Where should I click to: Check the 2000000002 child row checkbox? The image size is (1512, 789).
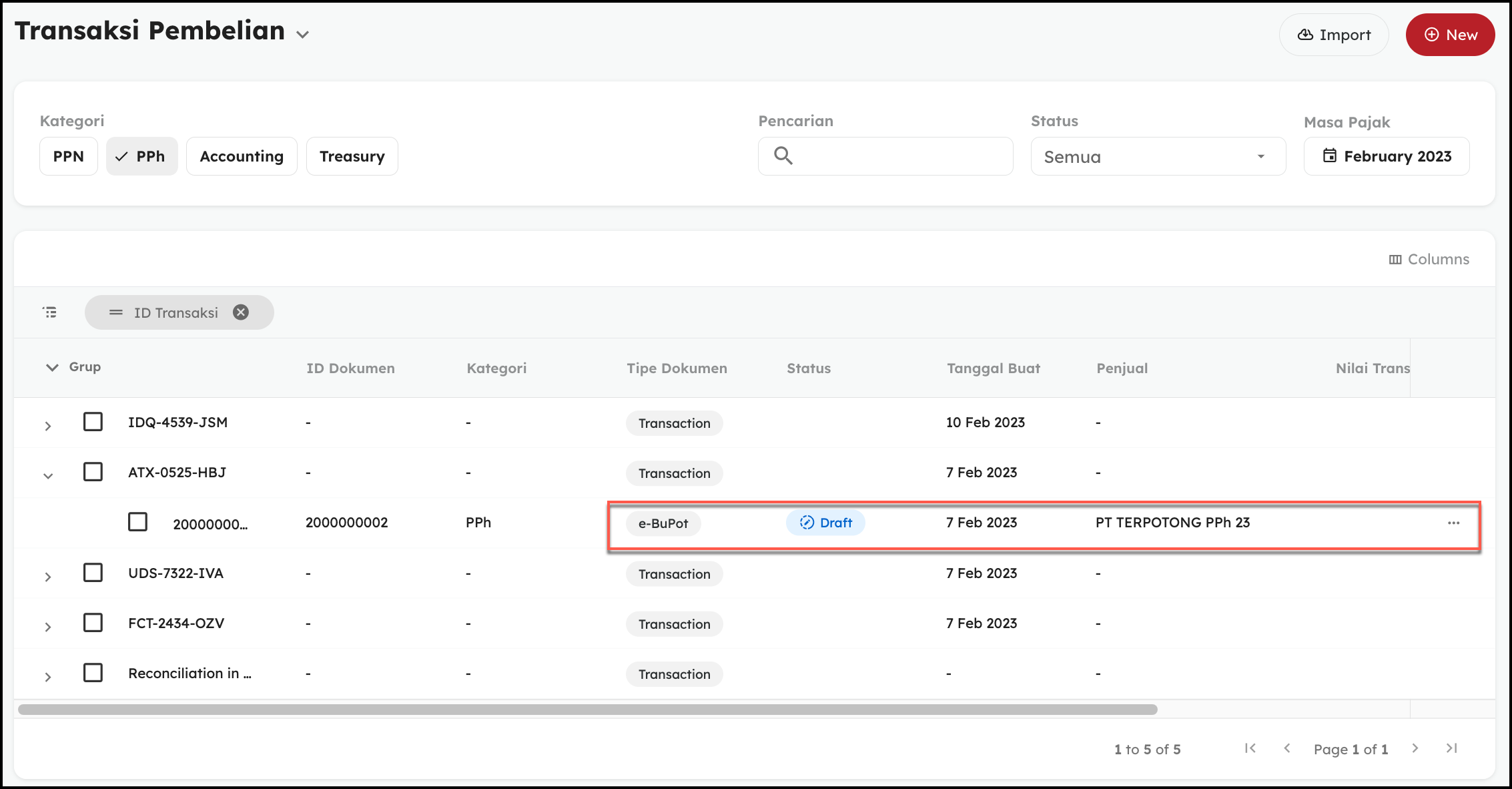click(138, 522)
